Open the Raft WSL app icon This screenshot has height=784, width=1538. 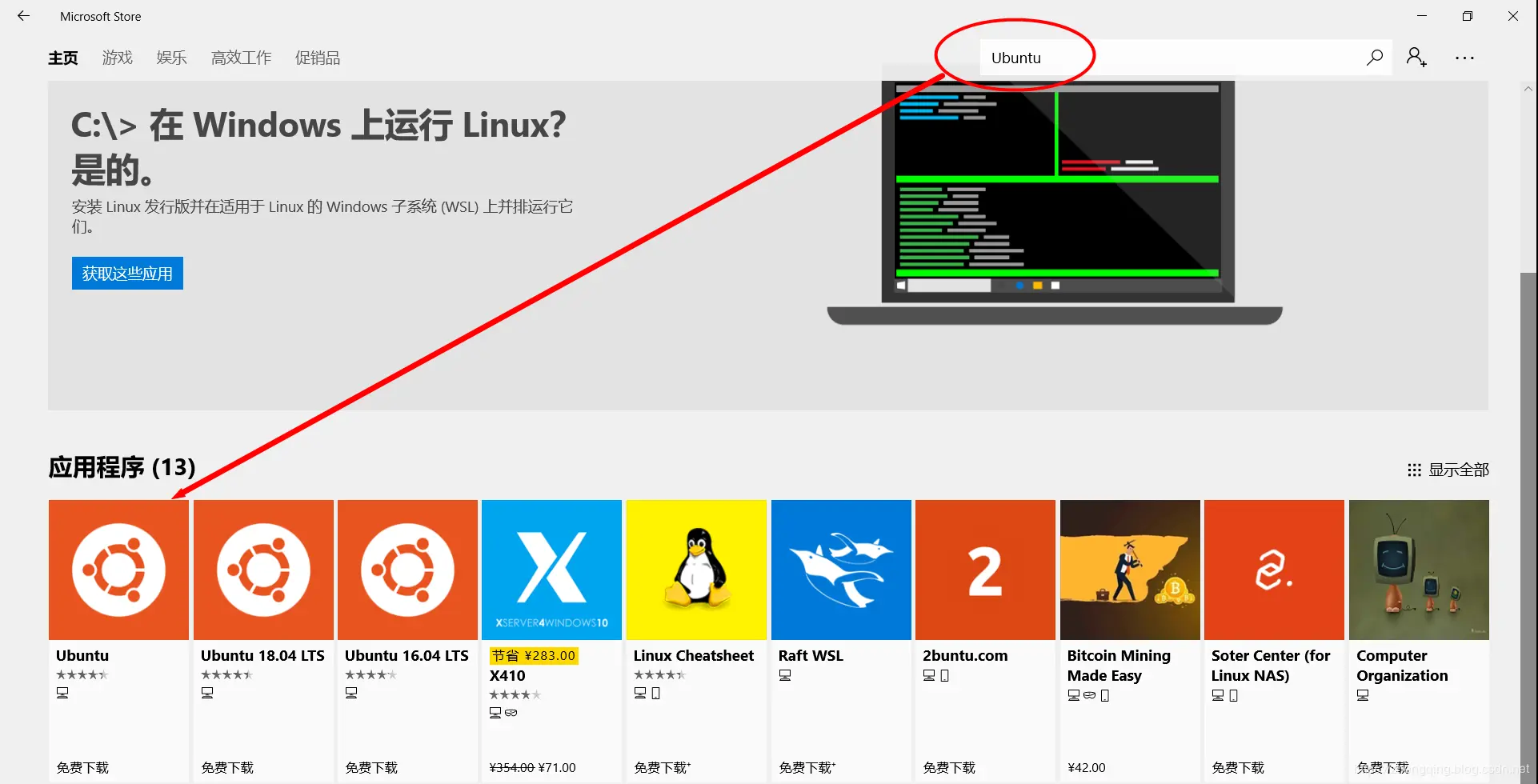[x=841, y=570]
